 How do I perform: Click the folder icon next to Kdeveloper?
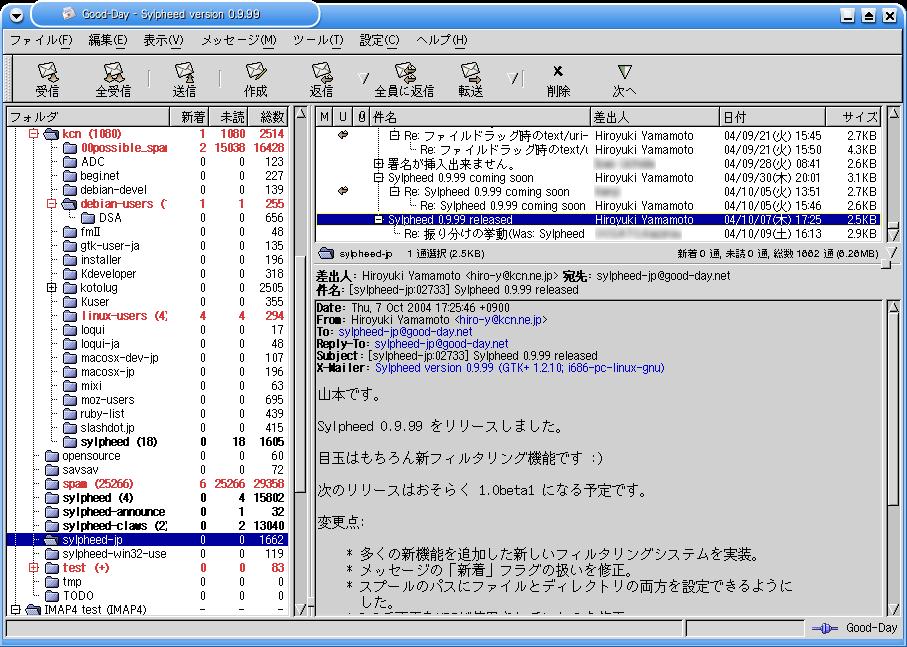[70, 274]
